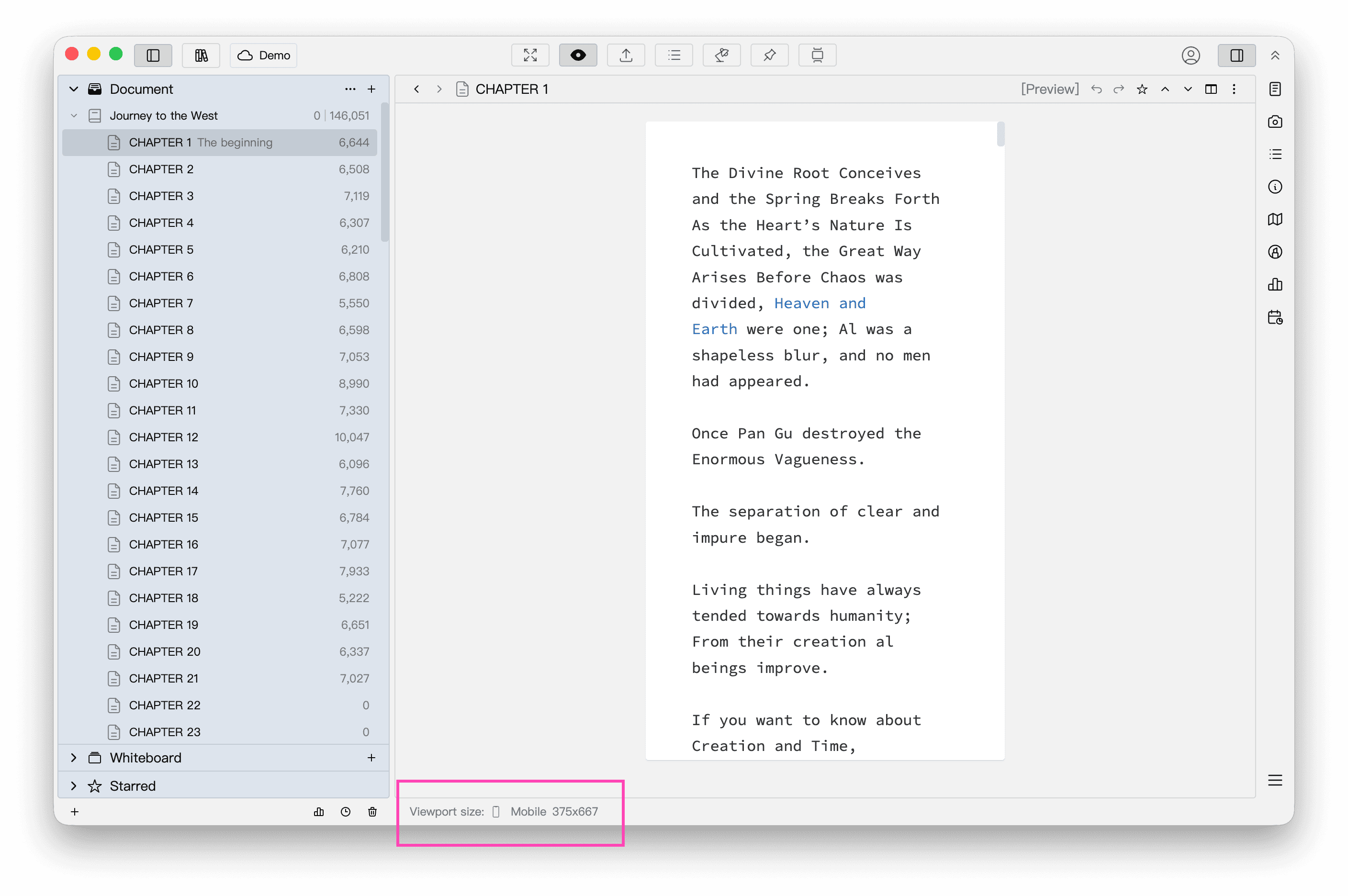Go to previous document with up chevron
1348x896 pixels.
(1165, 89)
